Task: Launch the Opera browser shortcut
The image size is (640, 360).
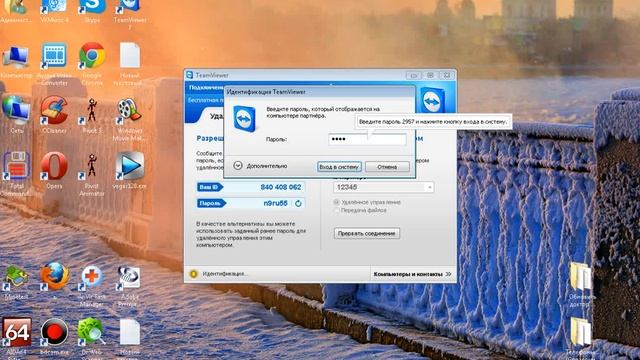Action: (54, 166)
